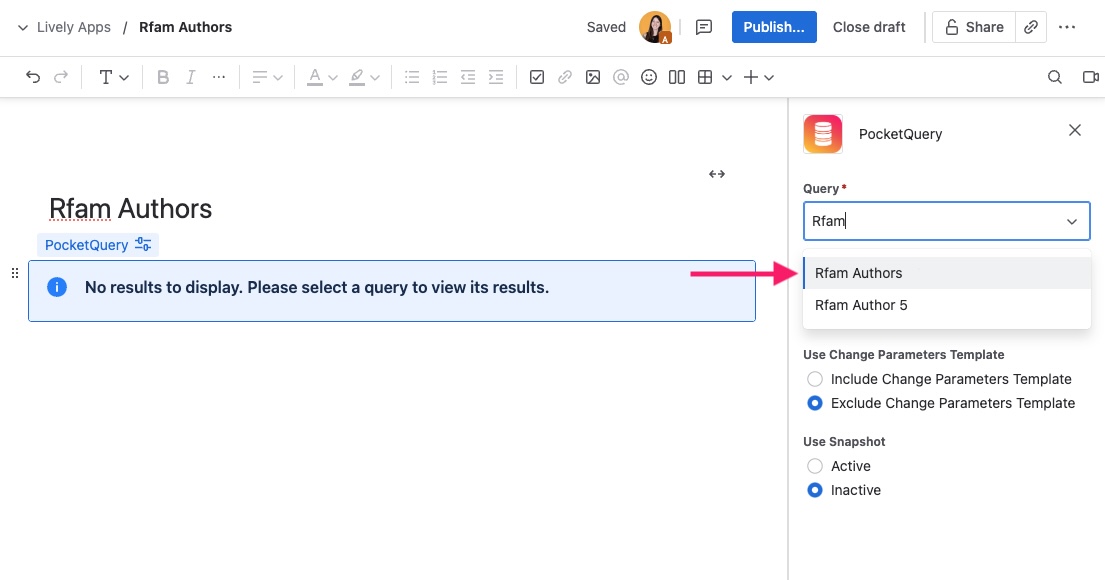Insert a link
The height and width of the screenshot is (580, 1105).
[x=564, y=77]
